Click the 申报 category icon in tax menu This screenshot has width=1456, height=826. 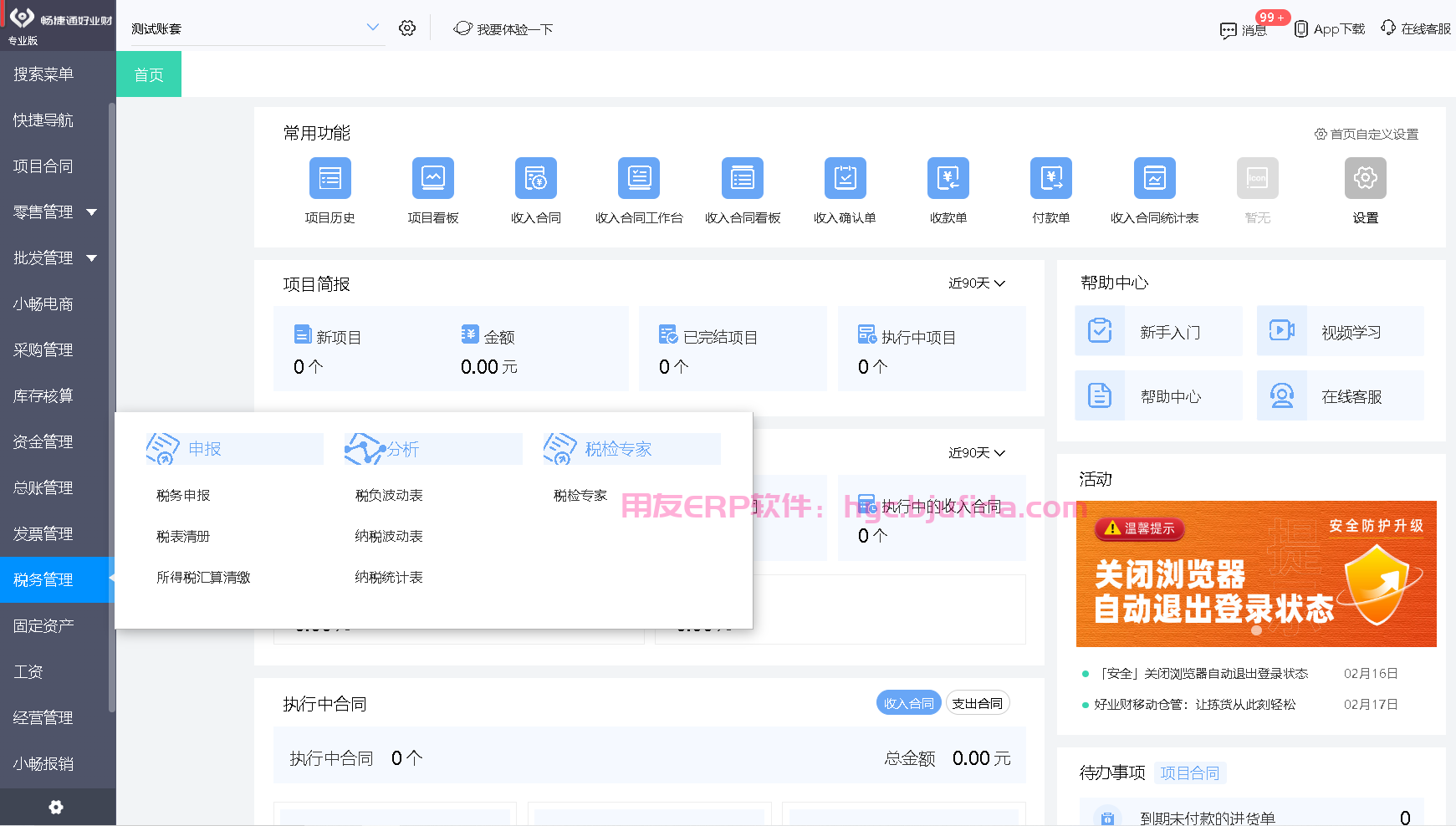pyautogui.click(x=163, y=449)
